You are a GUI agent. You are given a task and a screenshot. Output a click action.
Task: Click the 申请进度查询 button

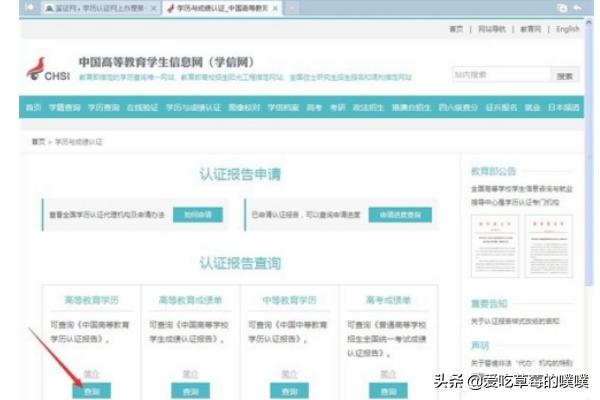click(400, 215)
